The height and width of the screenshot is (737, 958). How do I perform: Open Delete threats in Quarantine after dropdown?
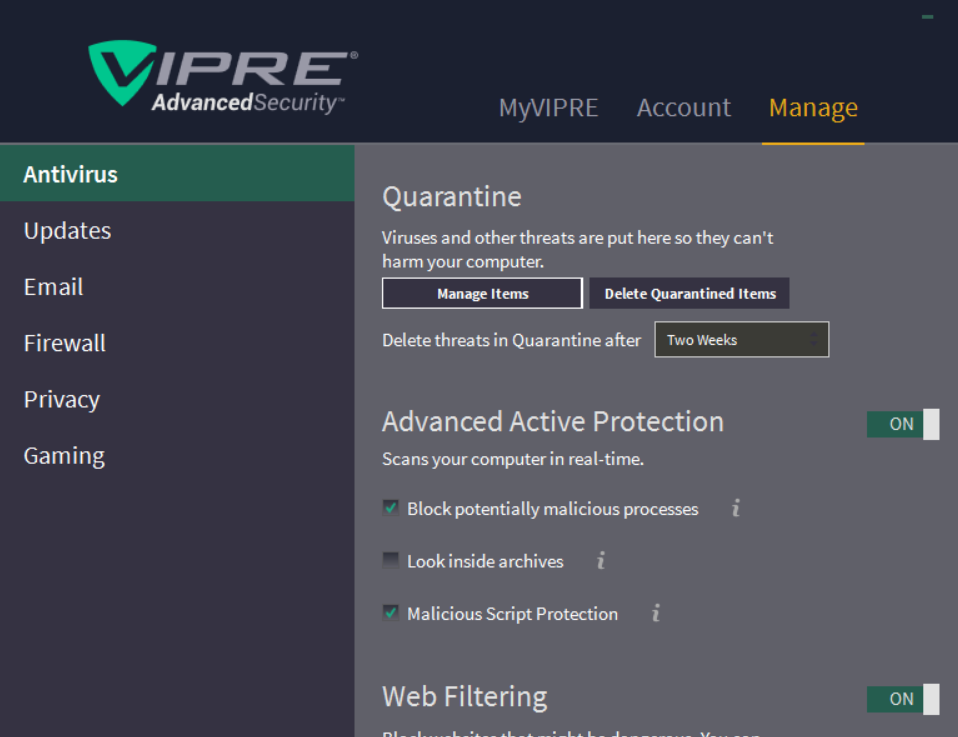(742, 340)
